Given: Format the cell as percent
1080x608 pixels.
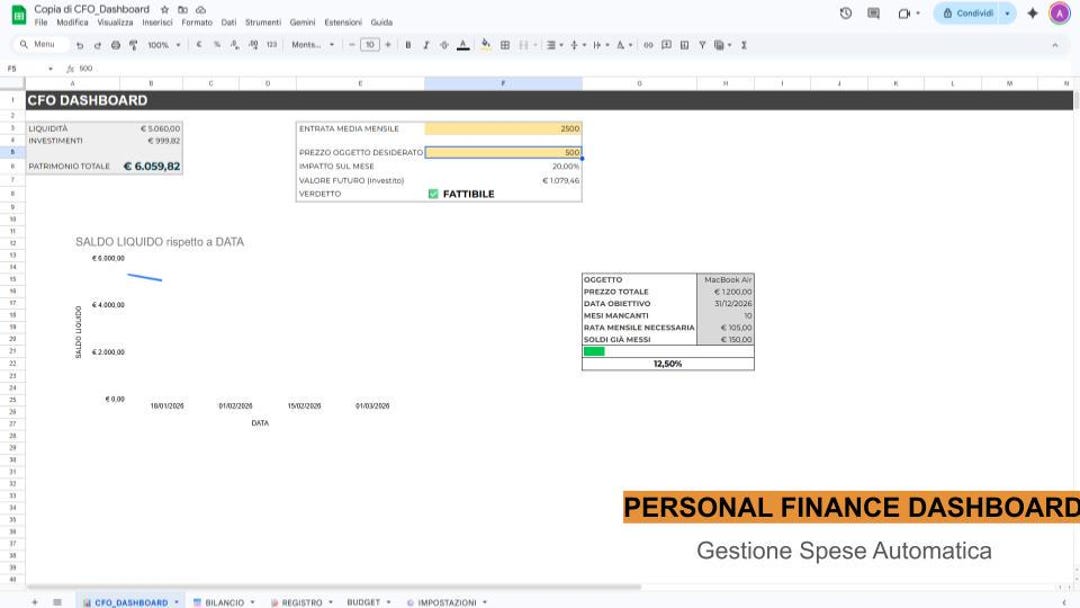Looking at the screenshot, I should (217, 45).
